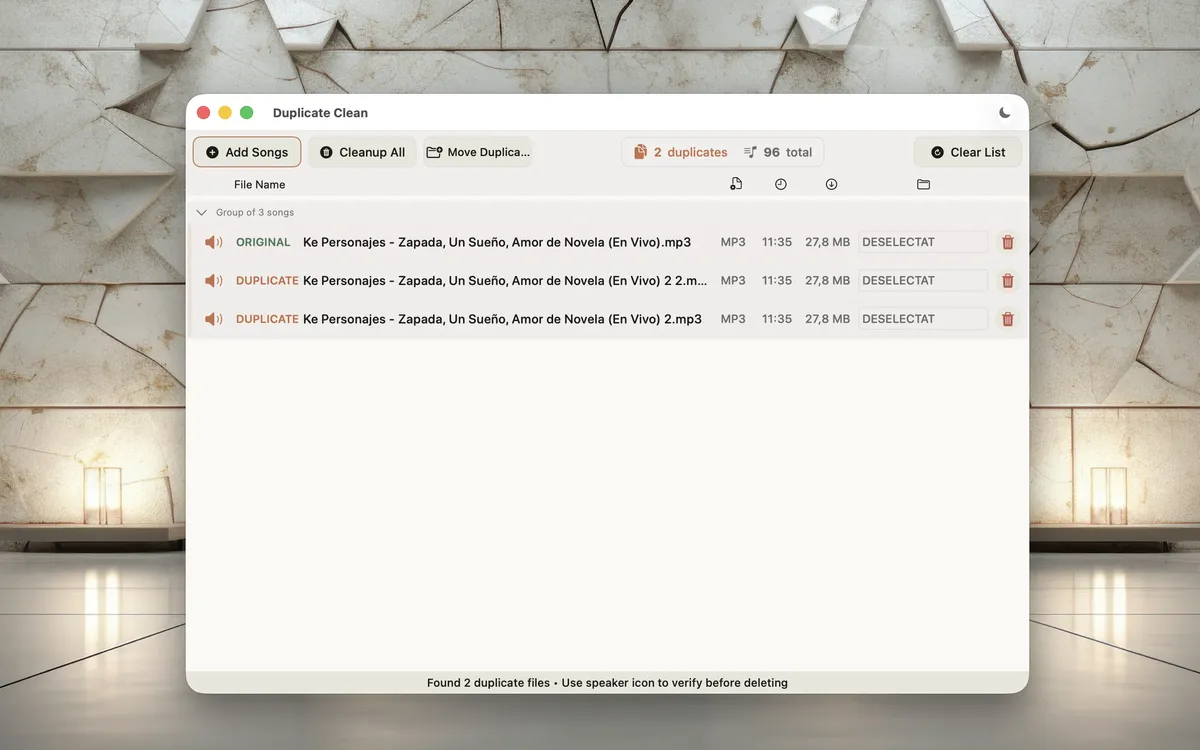
Task: Click the download arrow size column icon
Action: point(830,184)
